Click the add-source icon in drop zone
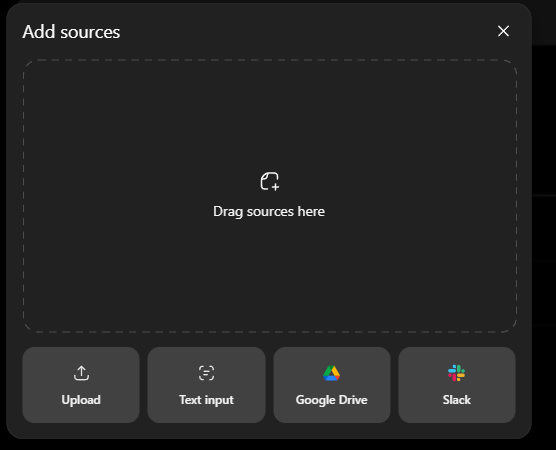Viewport: 556px width, 450px height. click(270, 181)
